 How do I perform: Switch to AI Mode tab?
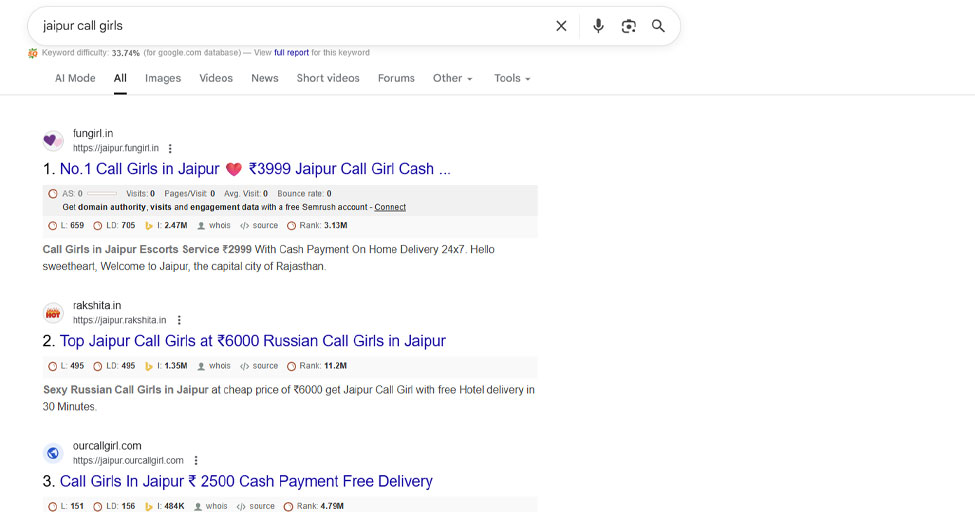click(x=75, y=78)
